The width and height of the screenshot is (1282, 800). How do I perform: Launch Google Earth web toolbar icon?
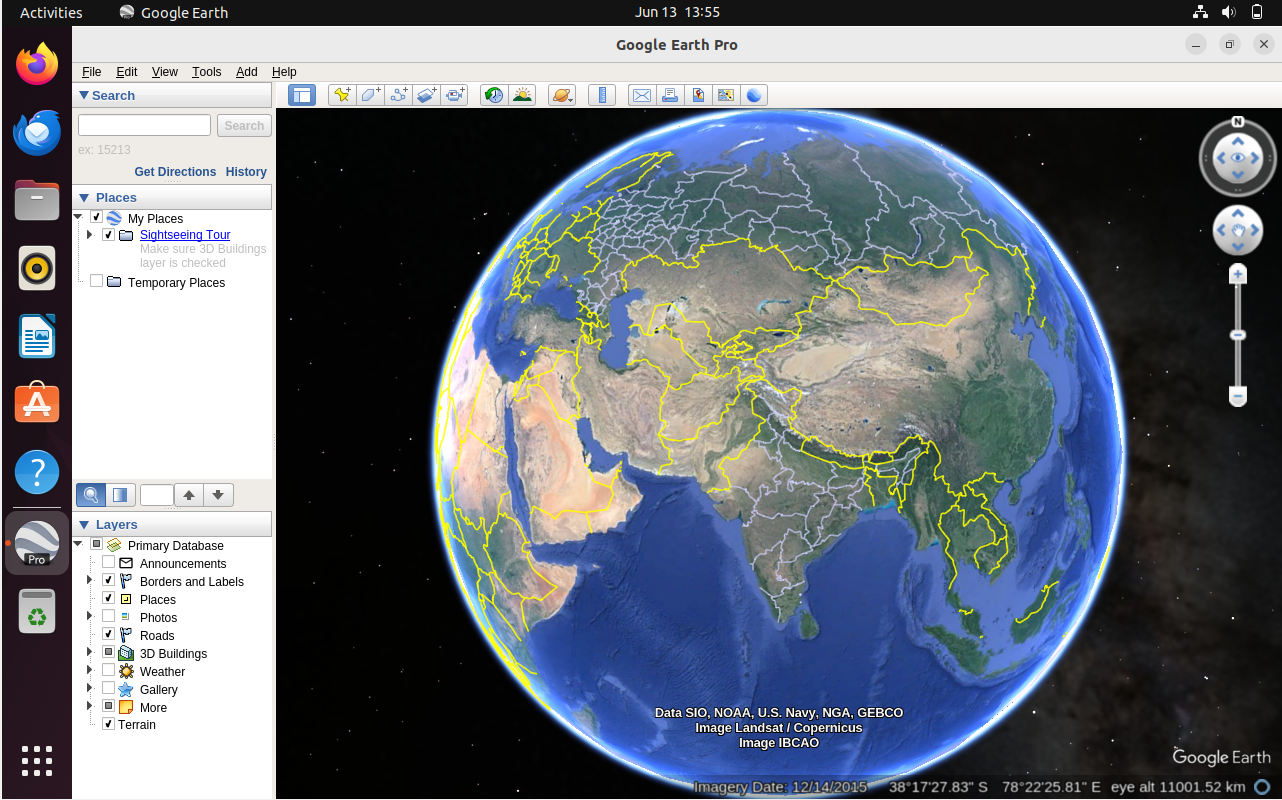click(x=754, y=95)
